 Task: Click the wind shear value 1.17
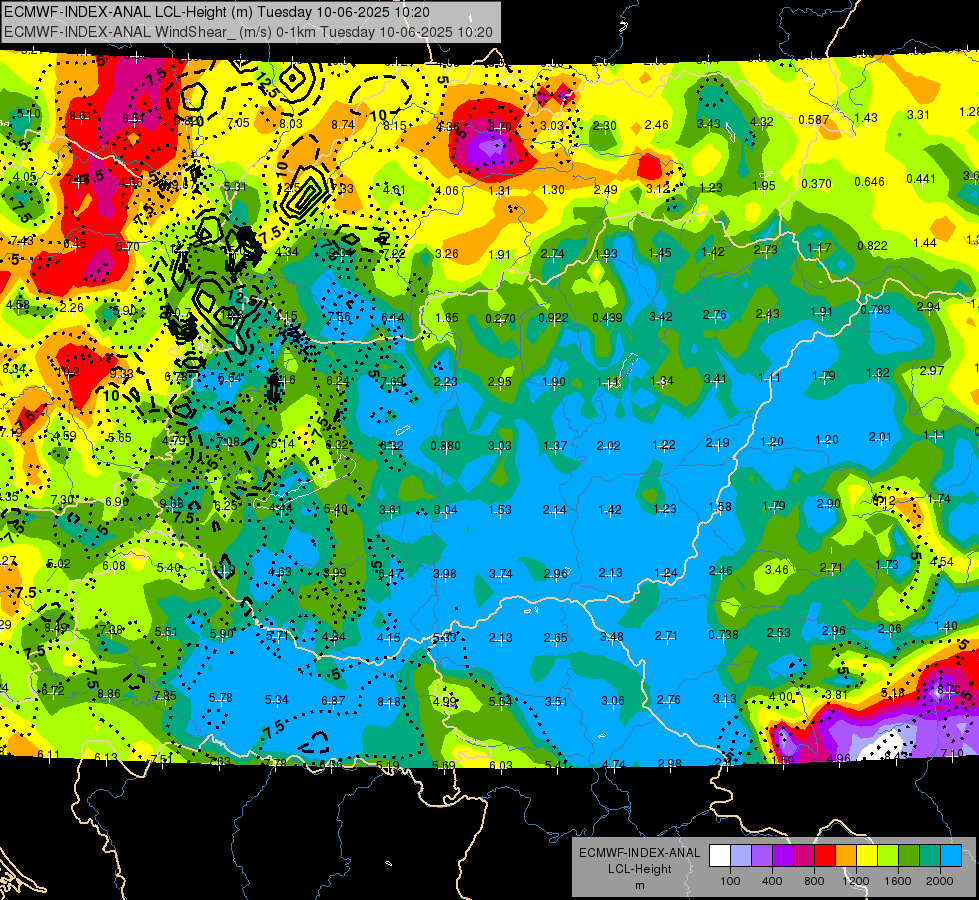point(819,248)
